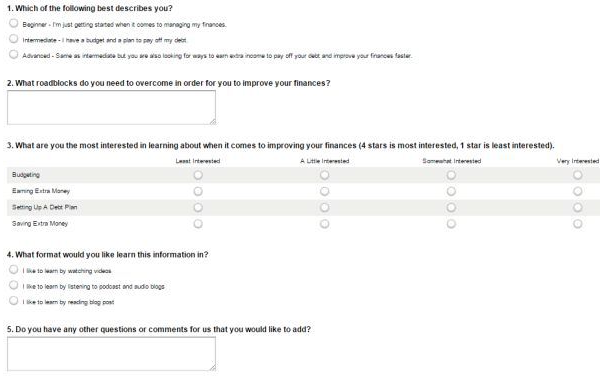Mark Budgeting as Least Interested

pos(198,175)
